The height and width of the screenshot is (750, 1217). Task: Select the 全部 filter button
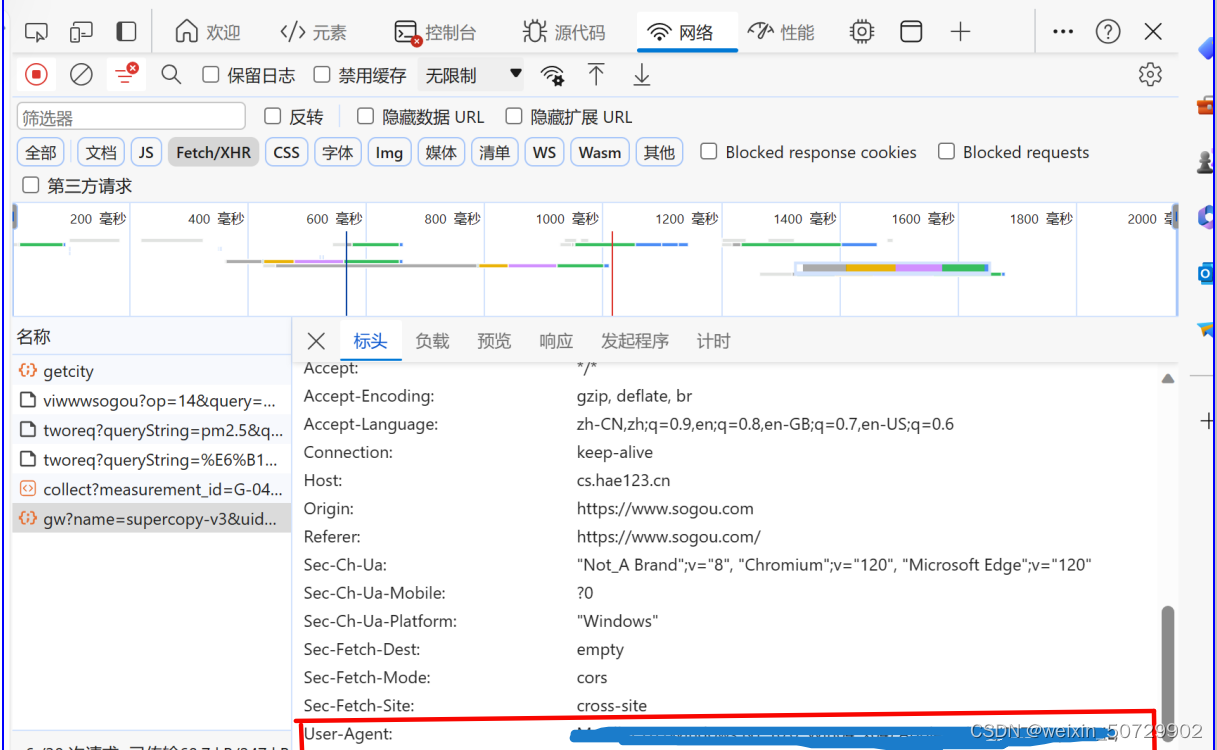pos(41,152)
